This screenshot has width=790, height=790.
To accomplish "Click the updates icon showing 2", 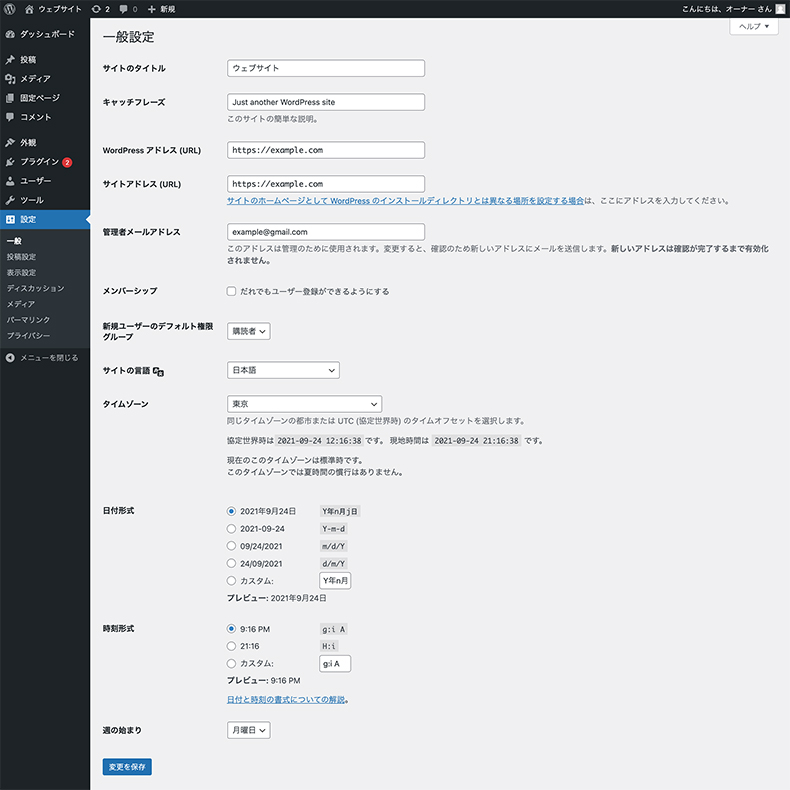I will click(x=95, y=9).
